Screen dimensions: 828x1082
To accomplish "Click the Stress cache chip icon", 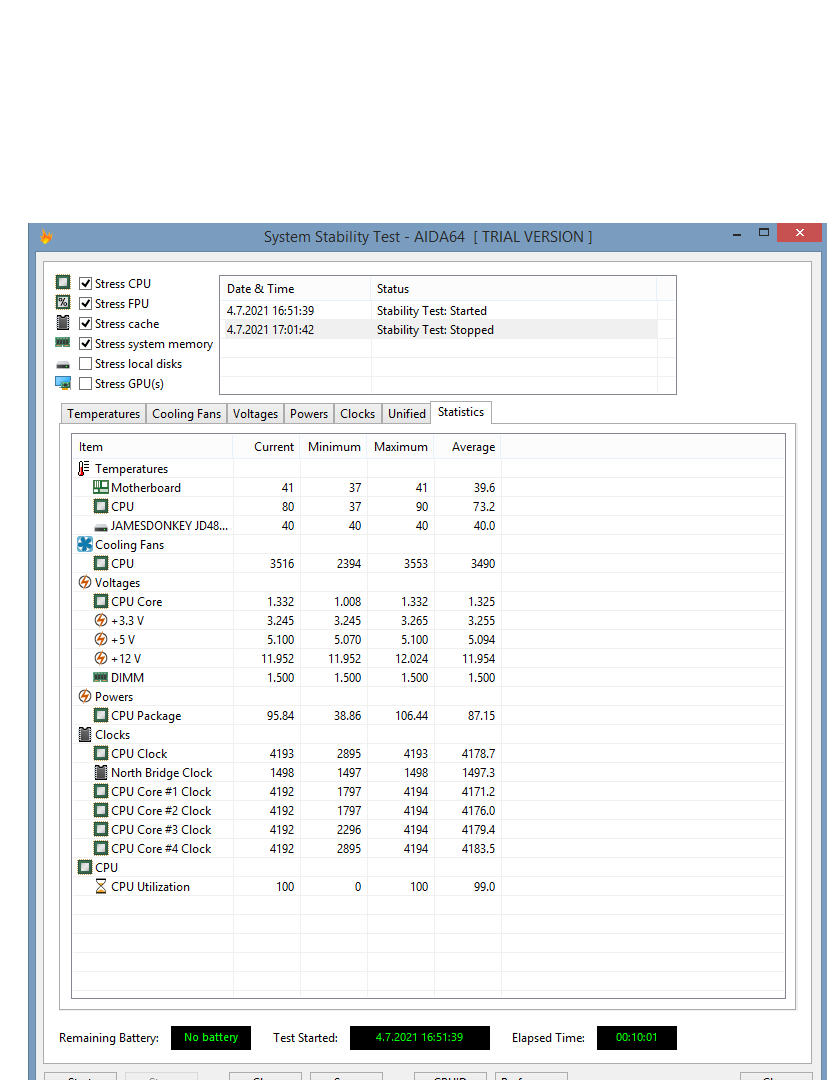I will [x=63, y=322].
